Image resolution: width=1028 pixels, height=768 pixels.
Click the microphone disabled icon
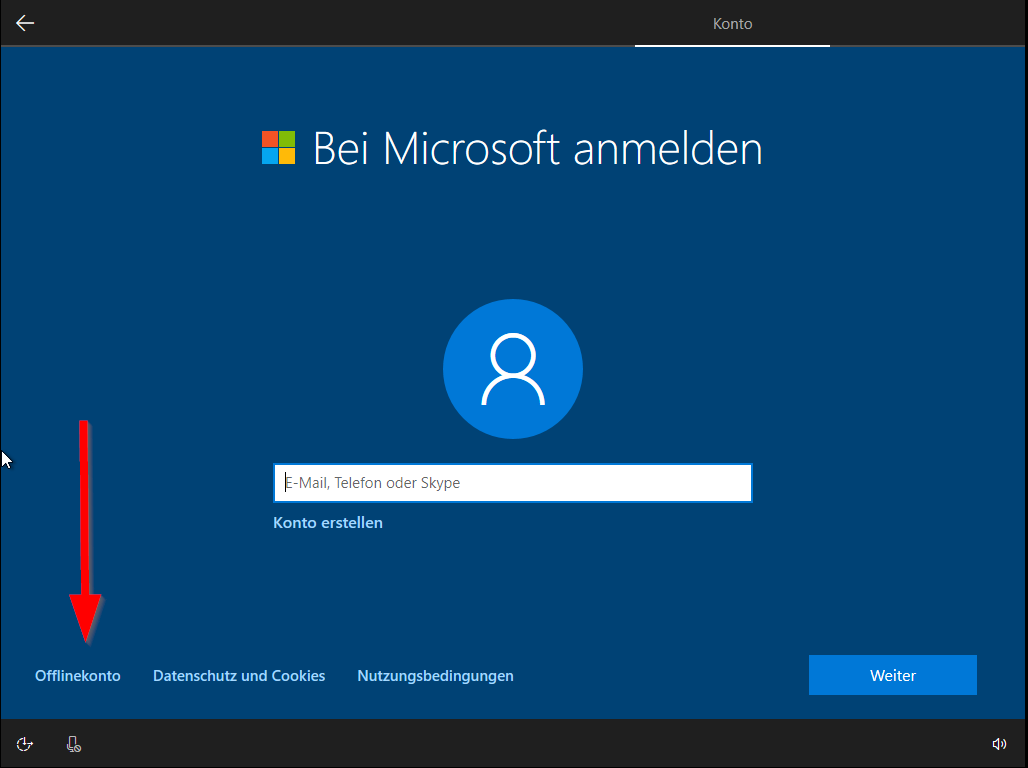tap(73, 744)
